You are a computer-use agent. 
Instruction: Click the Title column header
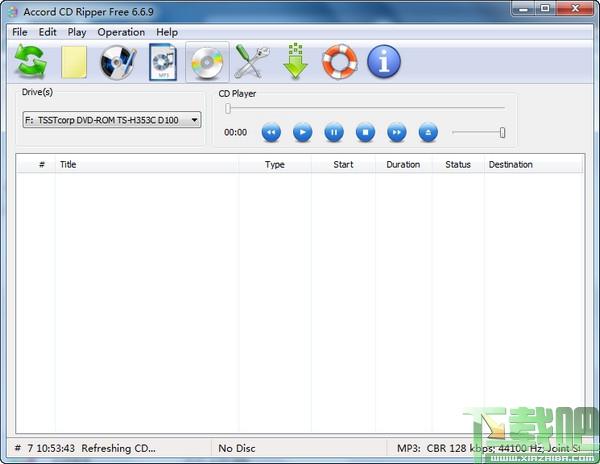coord(68,165)
